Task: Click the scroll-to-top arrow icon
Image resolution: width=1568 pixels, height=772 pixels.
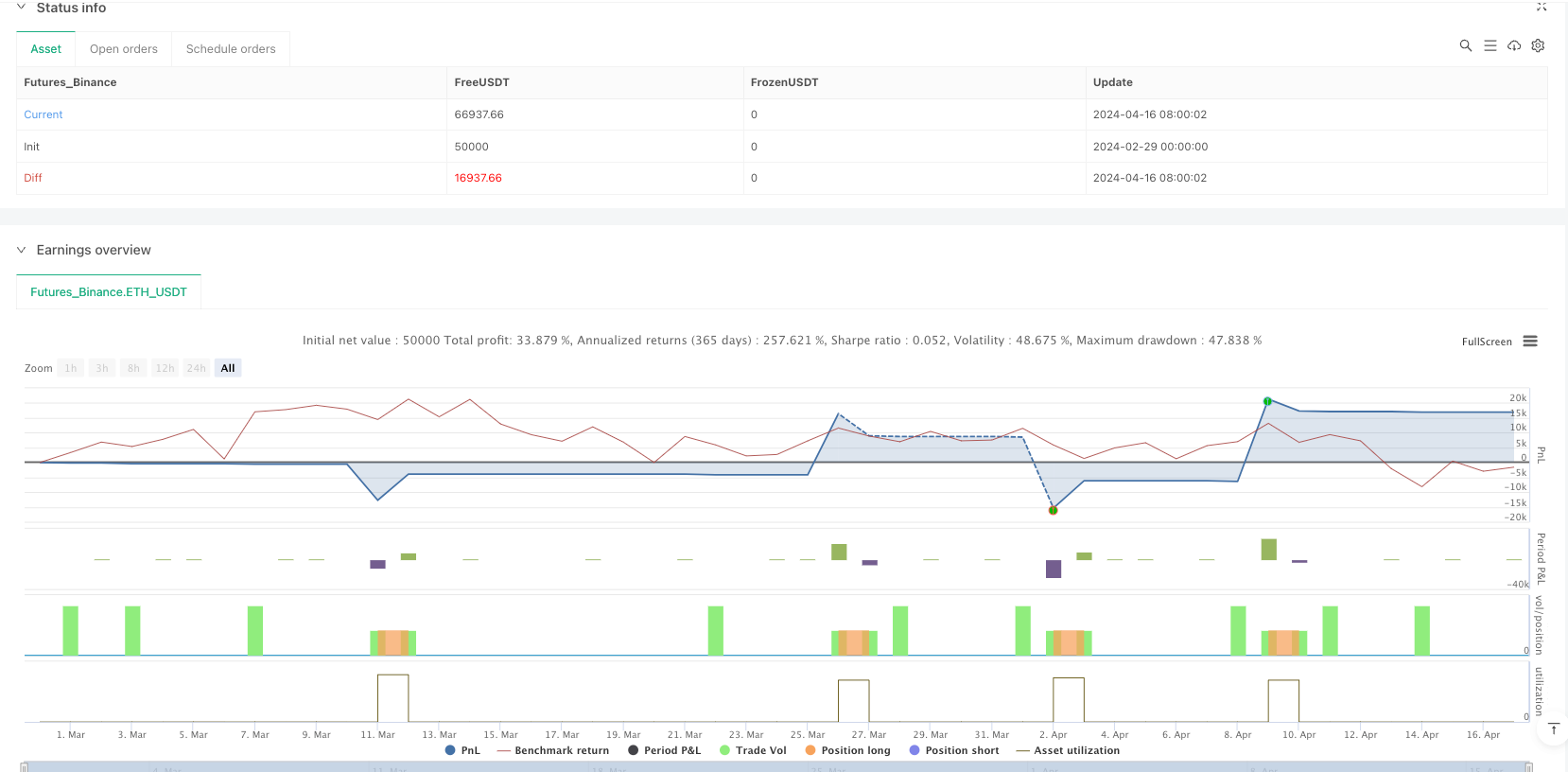Action: 1553,728
